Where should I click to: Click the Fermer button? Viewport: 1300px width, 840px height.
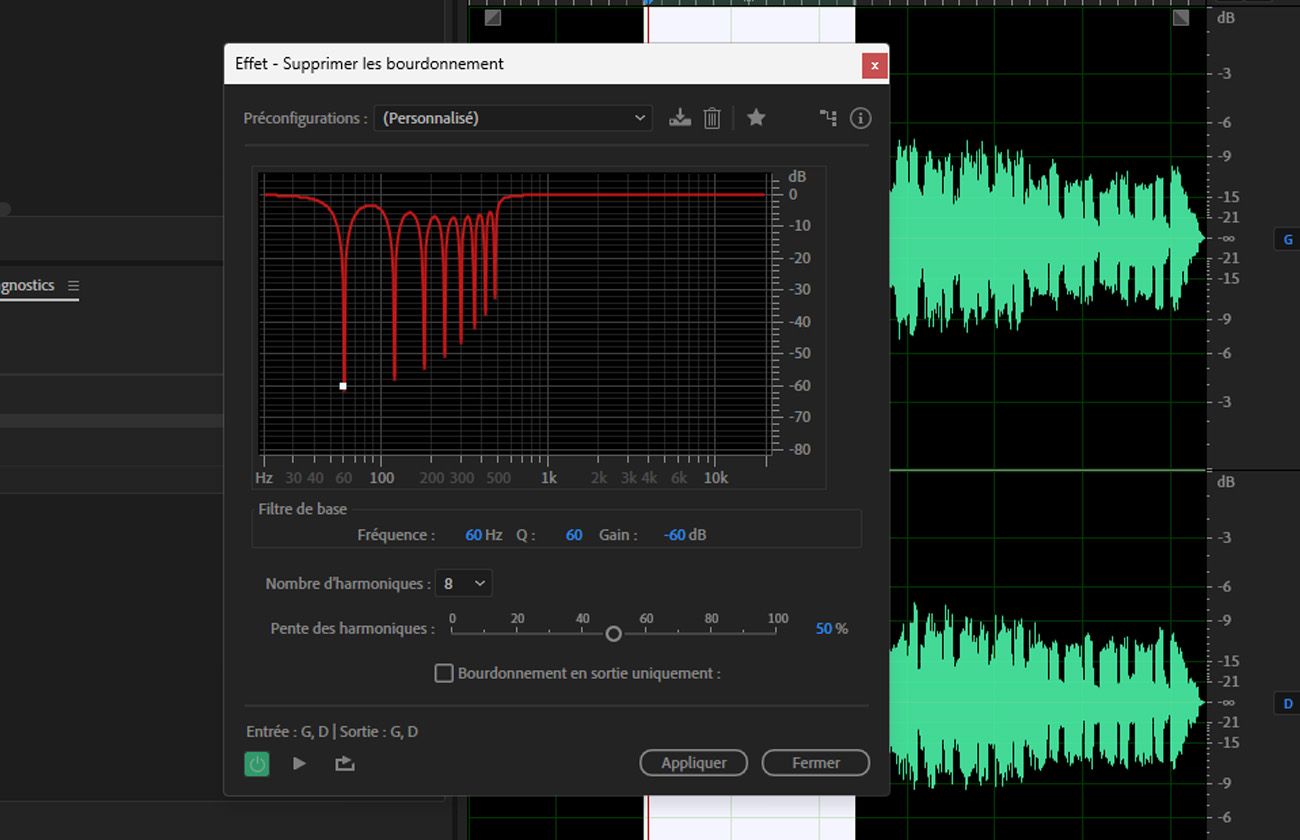[816, 763]
